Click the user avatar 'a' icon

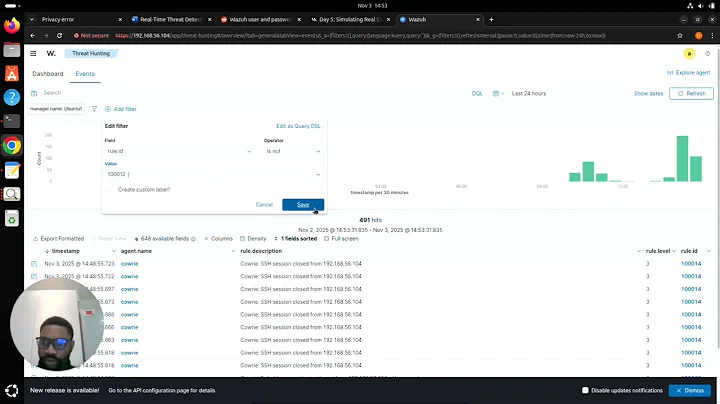pyautogui.click(x=689, y=54)
